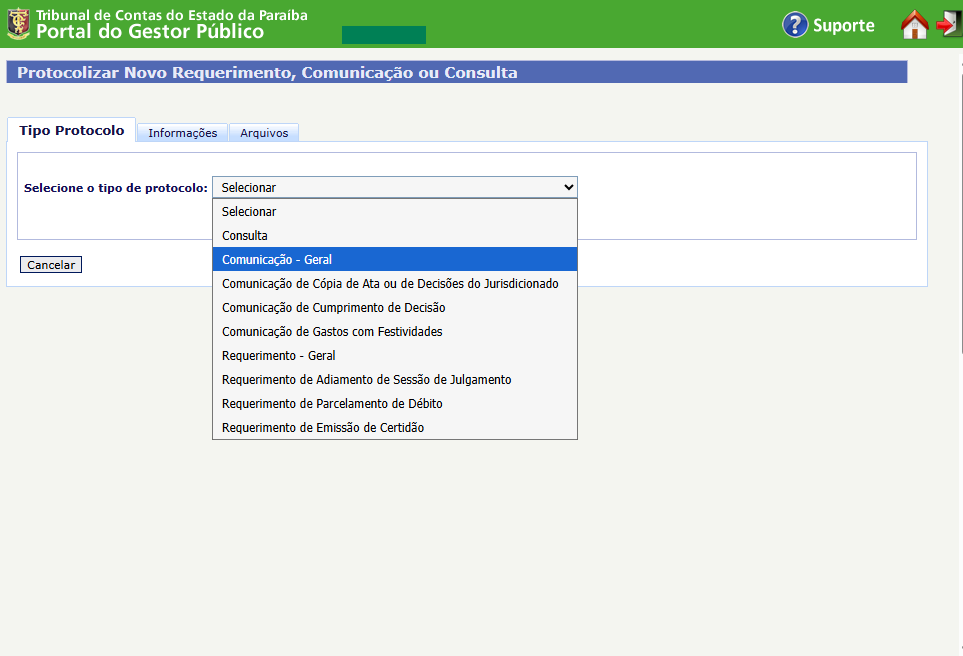
Task: Log out using the exit door icon
Action: click(x=949, y=25)
